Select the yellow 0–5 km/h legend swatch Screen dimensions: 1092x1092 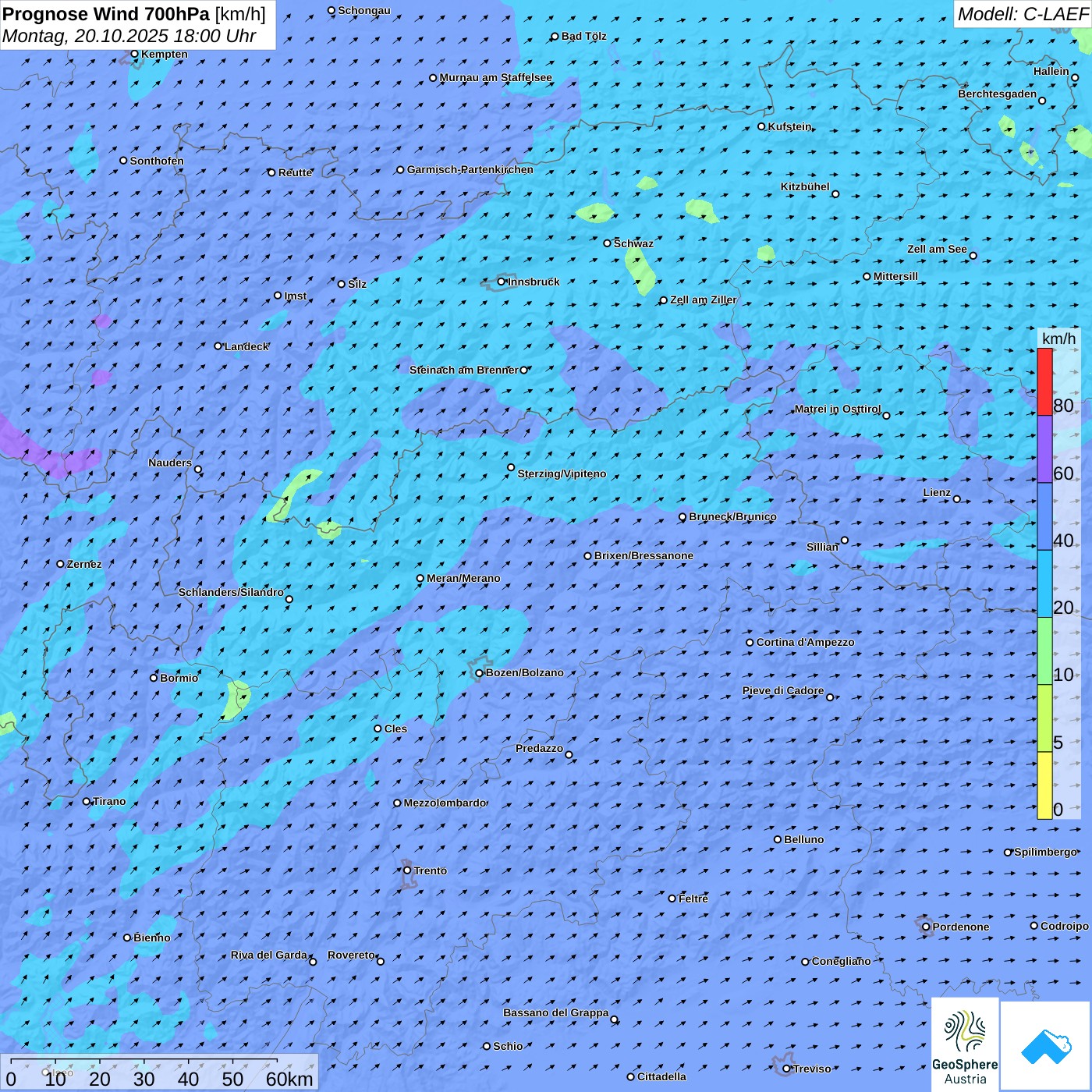(x=1044, y=785)
